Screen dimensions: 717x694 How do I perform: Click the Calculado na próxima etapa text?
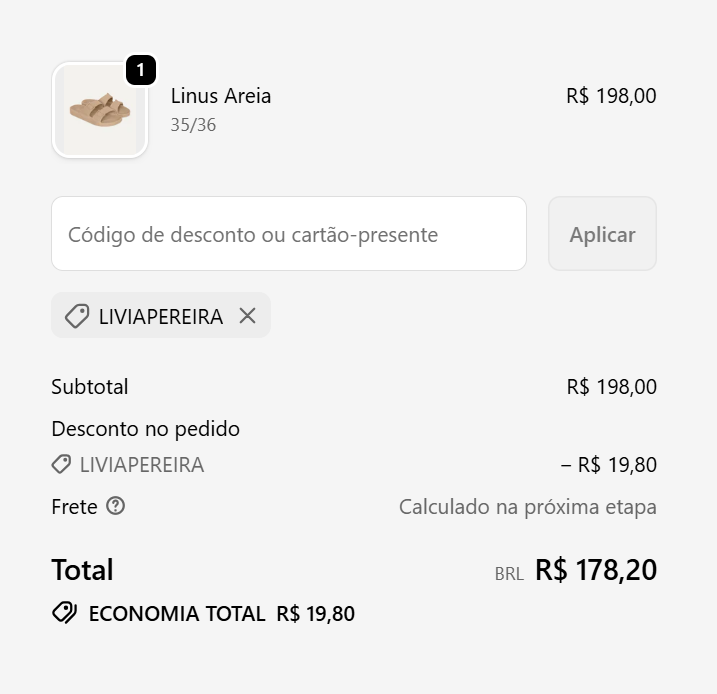coord(527,507)
